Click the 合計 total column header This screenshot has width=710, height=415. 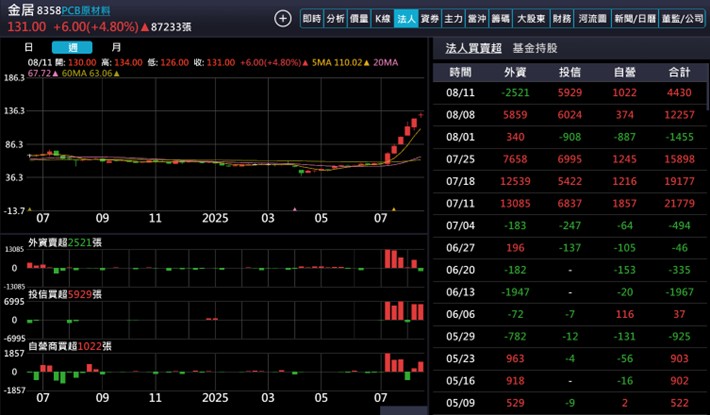click(679, 73)
